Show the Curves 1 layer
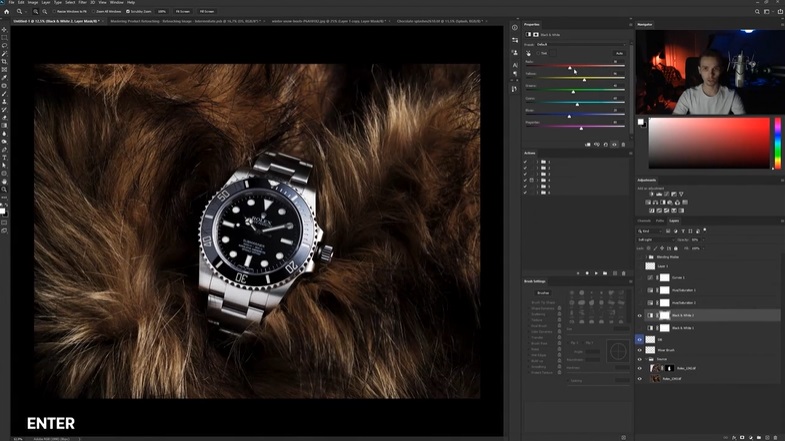 coord(639,277)
